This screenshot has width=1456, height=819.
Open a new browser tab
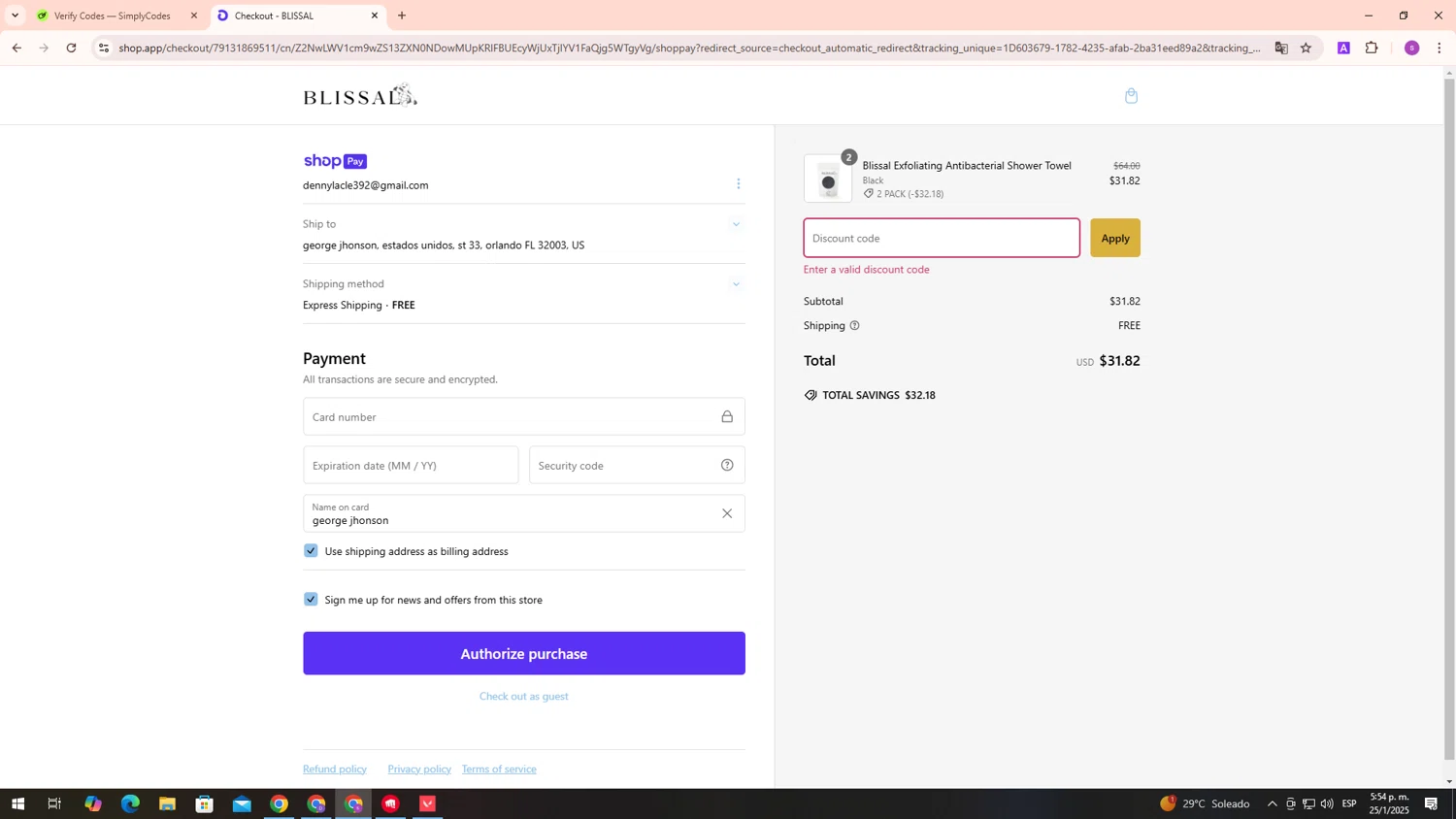pos(402,16)
